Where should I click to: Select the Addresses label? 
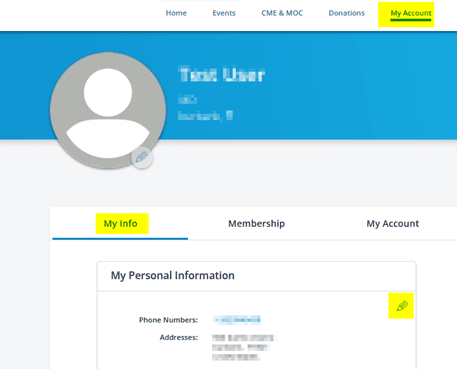point(179,338)
